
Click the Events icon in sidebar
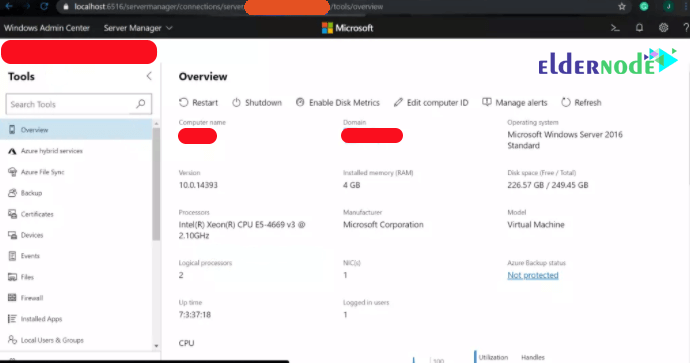tap(12, 256)
